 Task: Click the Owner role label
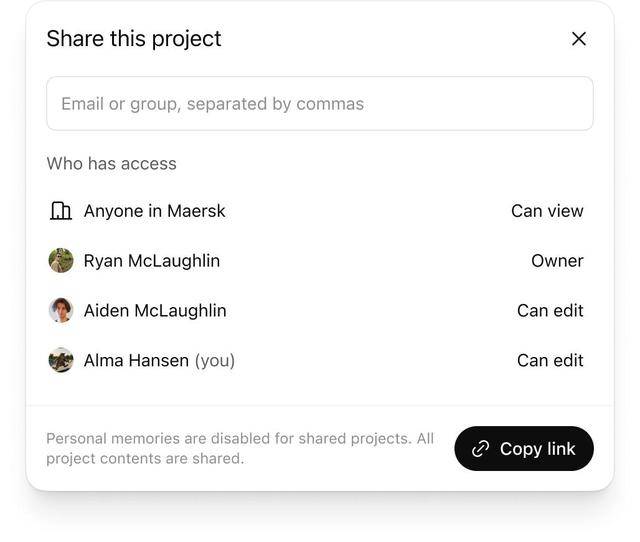556,261
